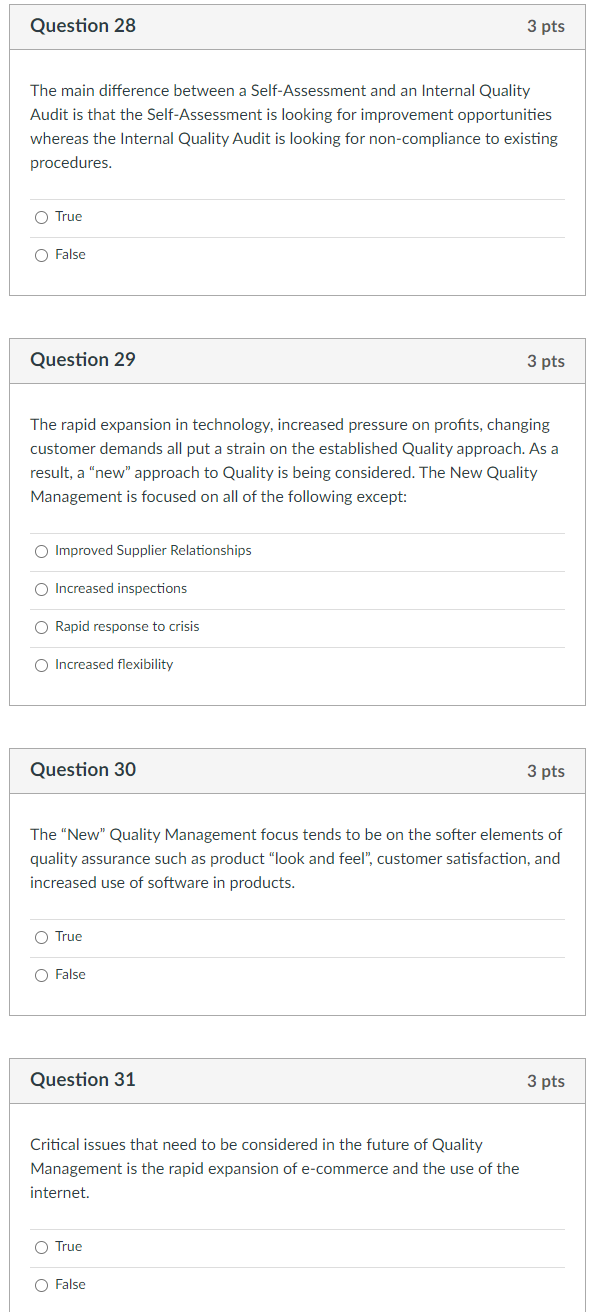Click the 3 pts label on Question 31
Image resolution: width=599 pixels, height=1312 pixels.
click(546, 1080)
